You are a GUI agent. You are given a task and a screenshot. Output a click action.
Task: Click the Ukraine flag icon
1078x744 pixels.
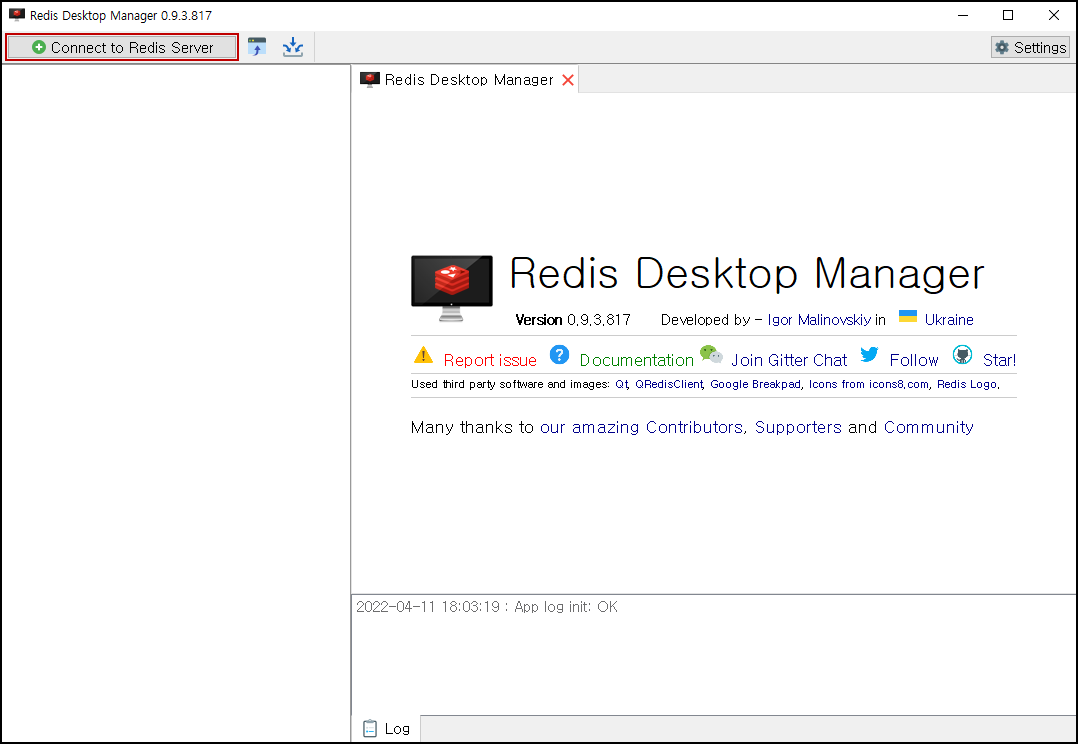pyautogui.click(x=908, y=316)
